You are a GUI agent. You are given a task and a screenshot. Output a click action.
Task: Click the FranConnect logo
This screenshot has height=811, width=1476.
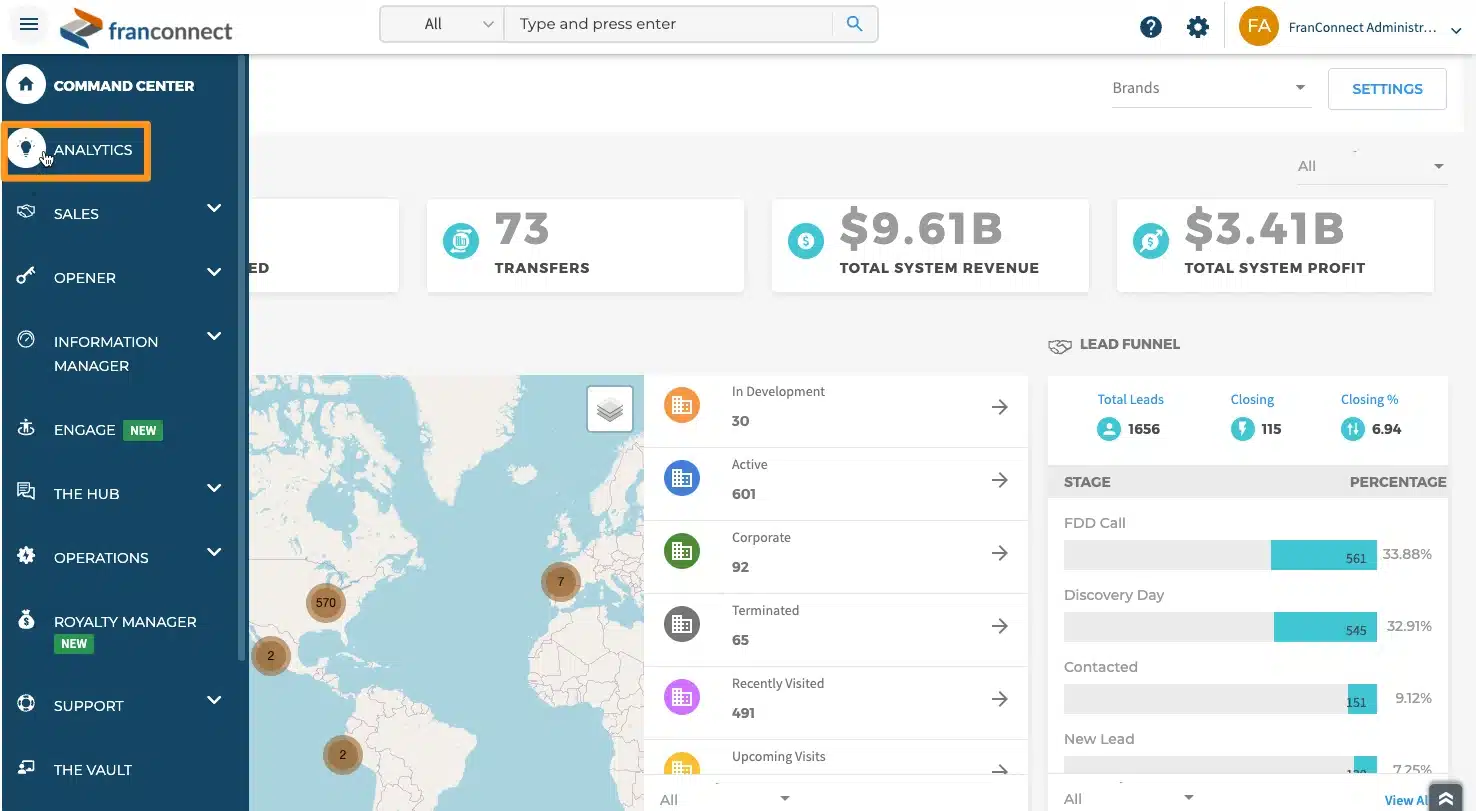coord(146,28)
